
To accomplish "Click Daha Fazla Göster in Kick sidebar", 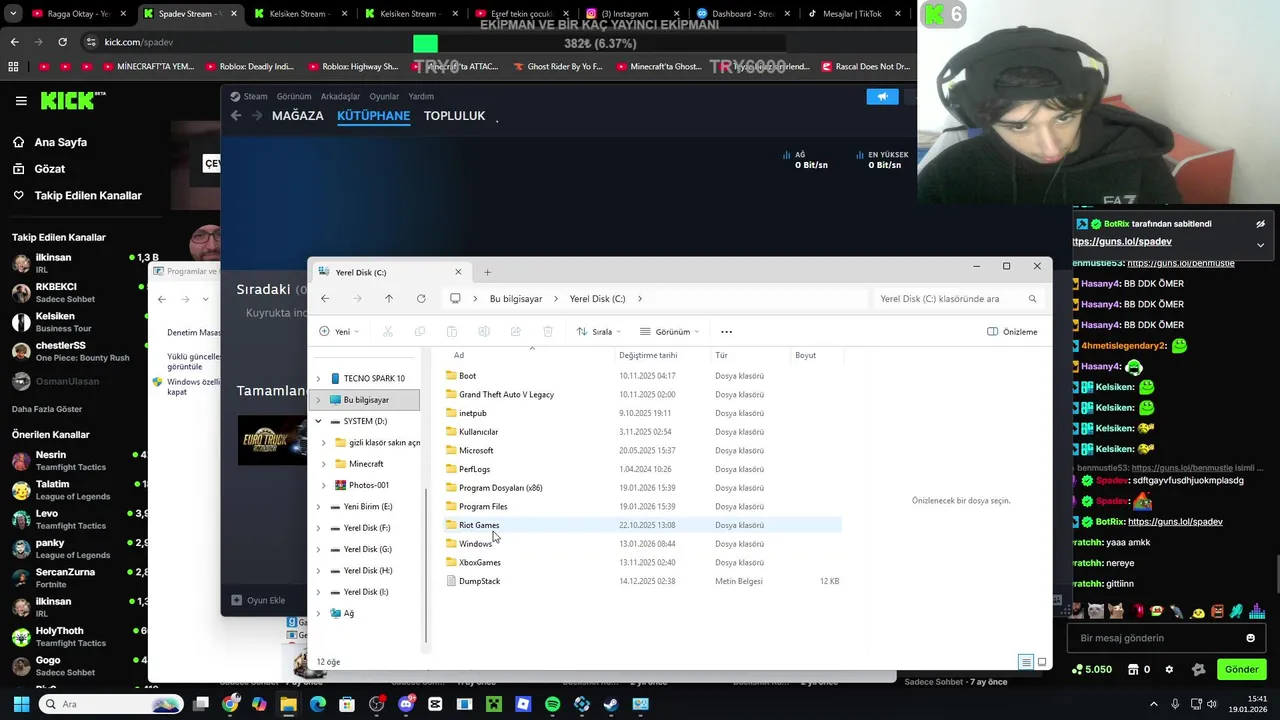I will coord(47,409).
